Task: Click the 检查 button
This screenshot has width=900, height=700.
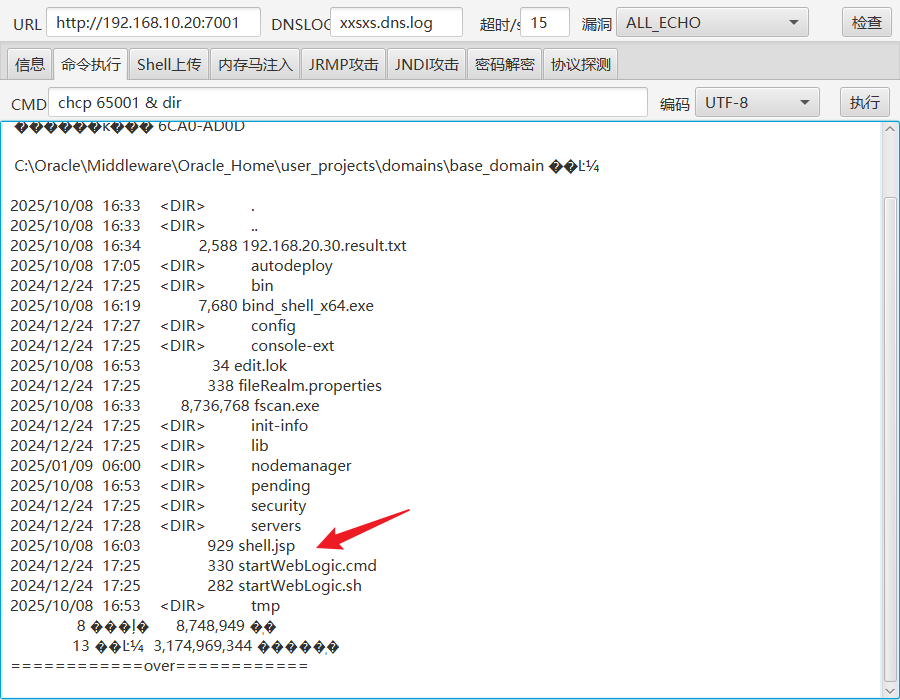Action: click(x=866, y=22)
